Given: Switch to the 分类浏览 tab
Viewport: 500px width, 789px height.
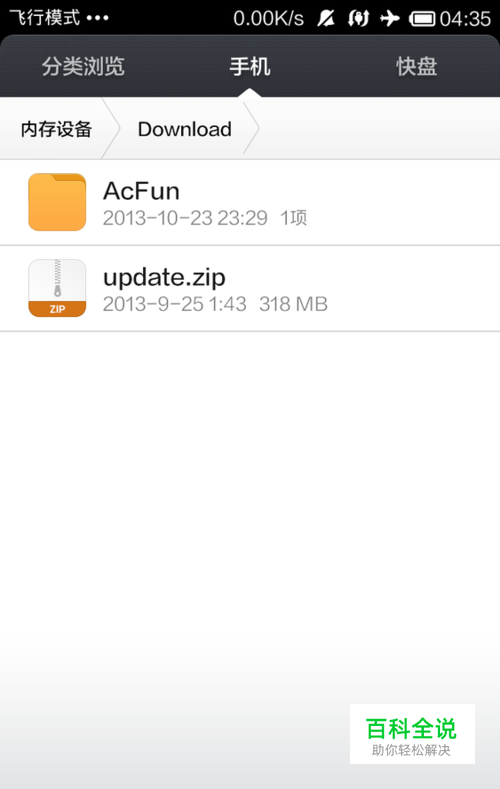Looking at the screenshot, I should point(83,66).
